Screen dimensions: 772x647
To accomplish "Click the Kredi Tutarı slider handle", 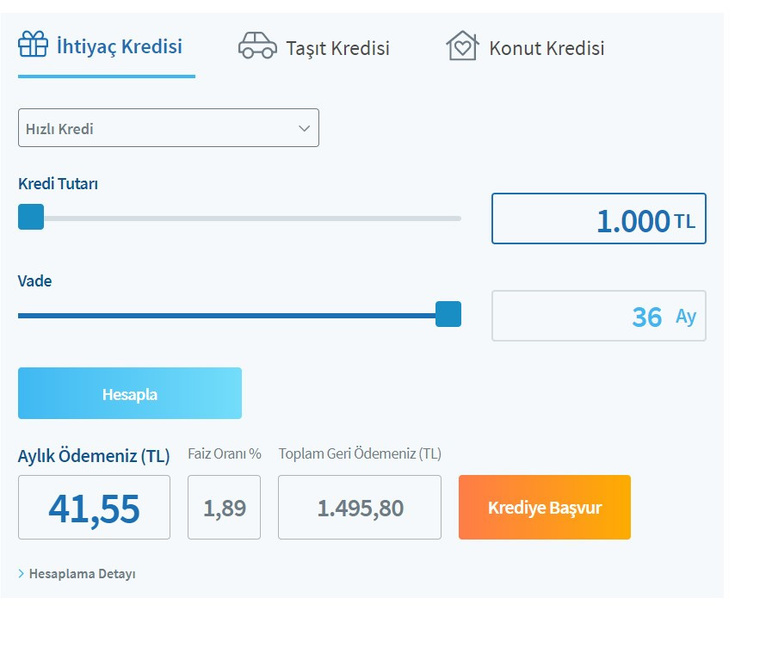I will (x=31, y=217).
